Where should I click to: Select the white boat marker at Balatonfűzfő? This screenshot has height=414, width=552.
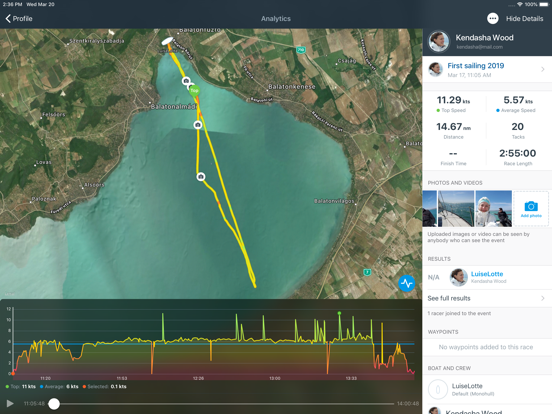(168, 41)
